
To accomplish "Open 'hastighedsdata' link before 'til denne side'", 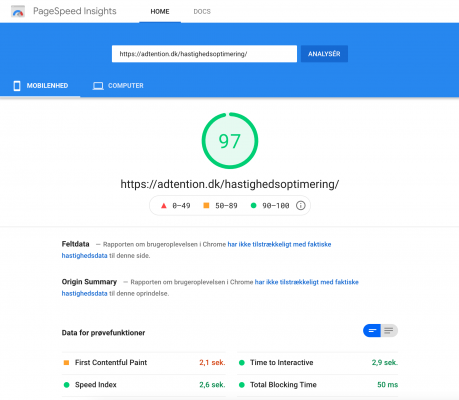I will pos(84,256).
